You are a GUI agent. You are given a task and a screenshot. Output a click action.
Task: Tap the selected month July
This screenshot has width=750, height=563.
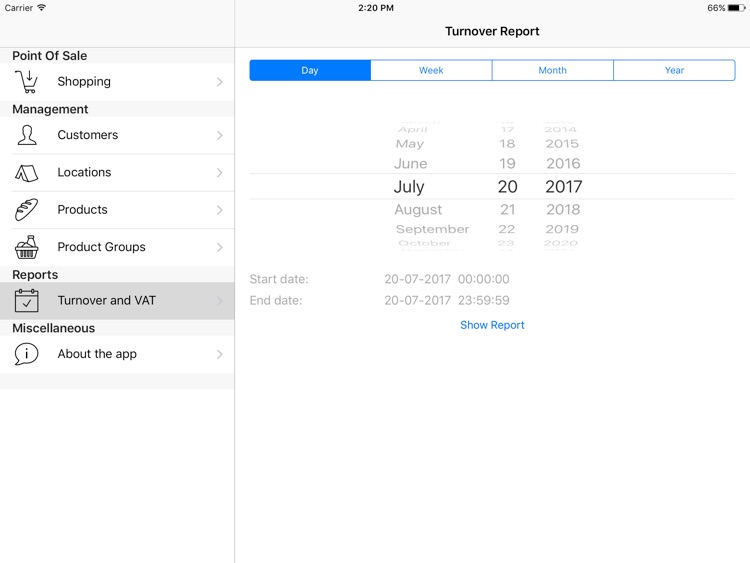409,187
